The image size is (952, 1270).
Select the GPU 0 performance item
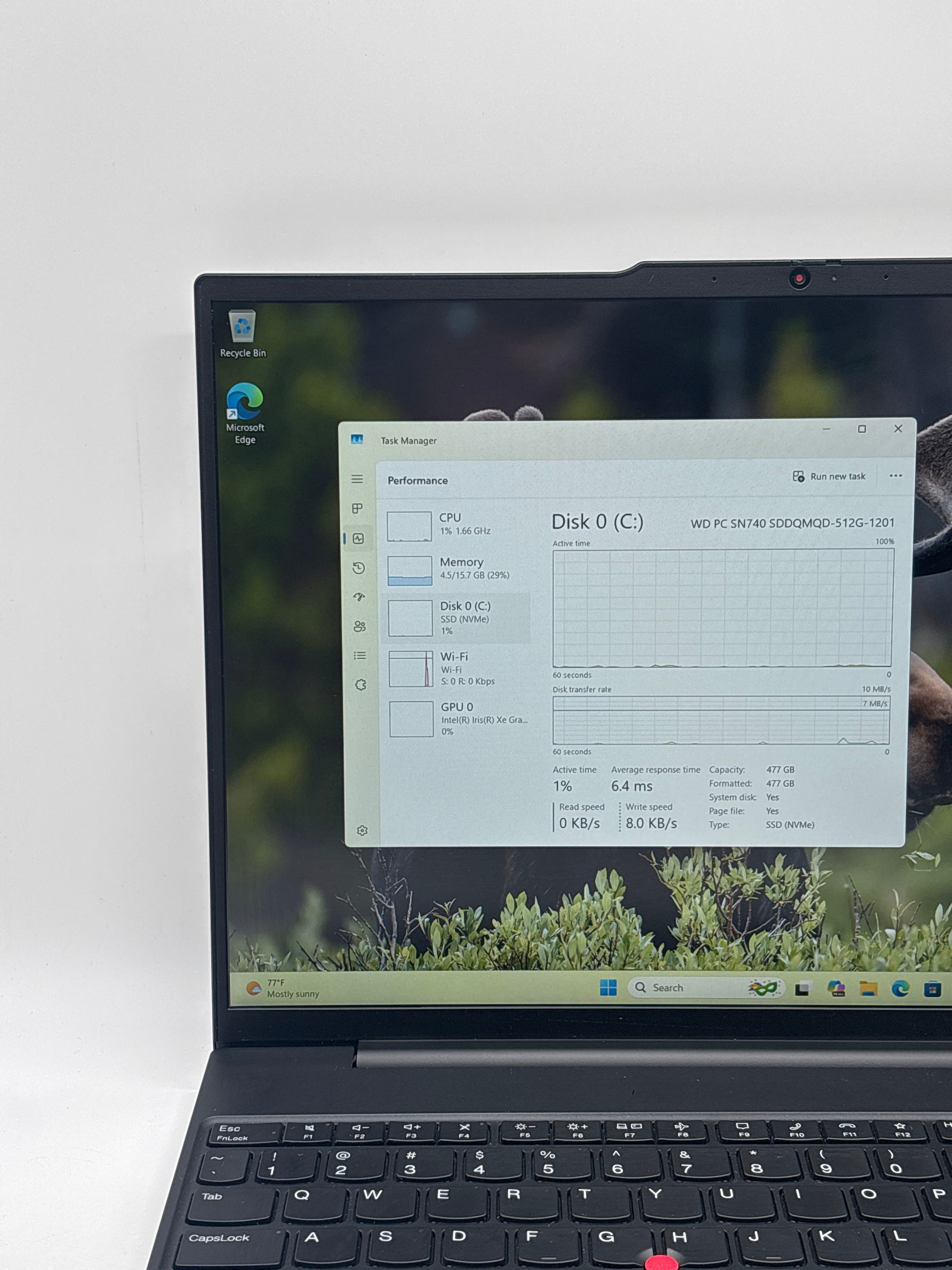click(x=457, y=719)
